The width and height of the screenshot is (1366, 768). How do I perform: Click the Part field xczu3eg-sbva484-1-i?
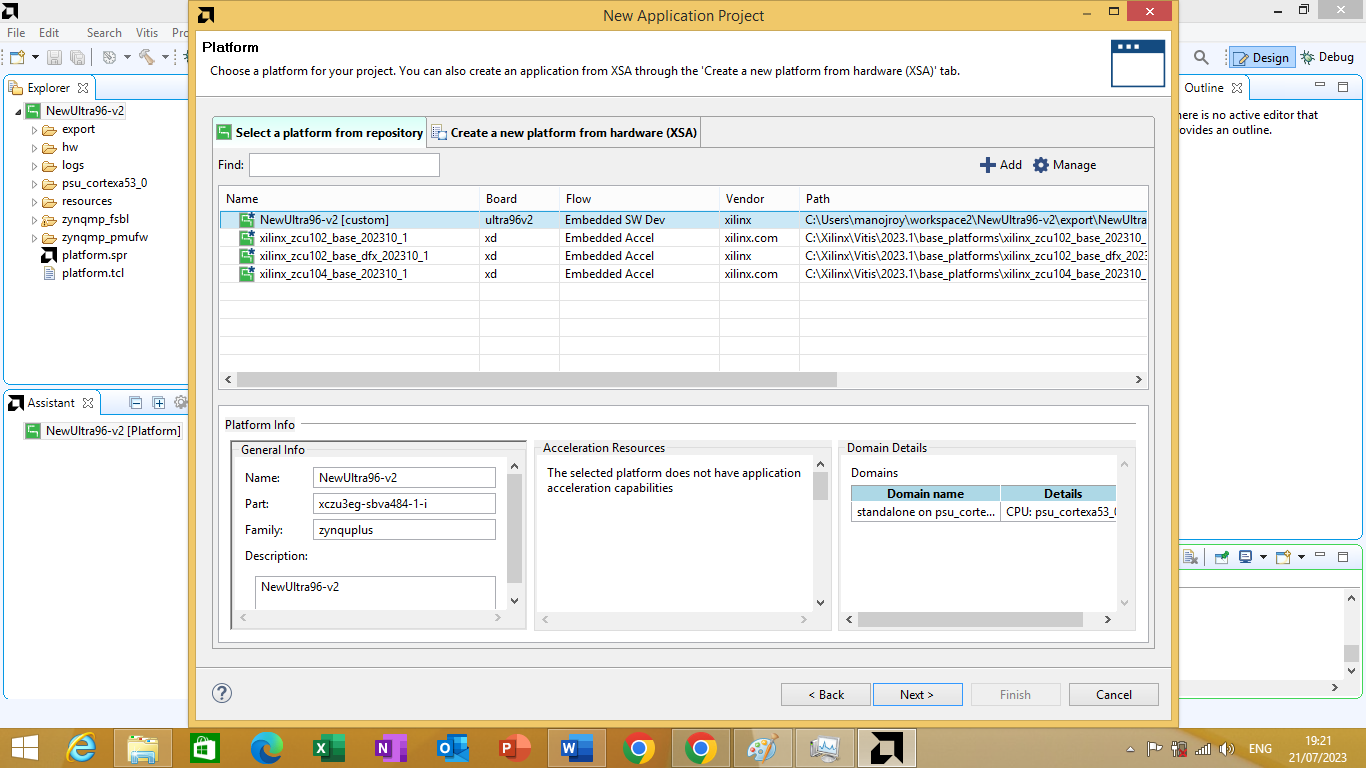(404, 504)
